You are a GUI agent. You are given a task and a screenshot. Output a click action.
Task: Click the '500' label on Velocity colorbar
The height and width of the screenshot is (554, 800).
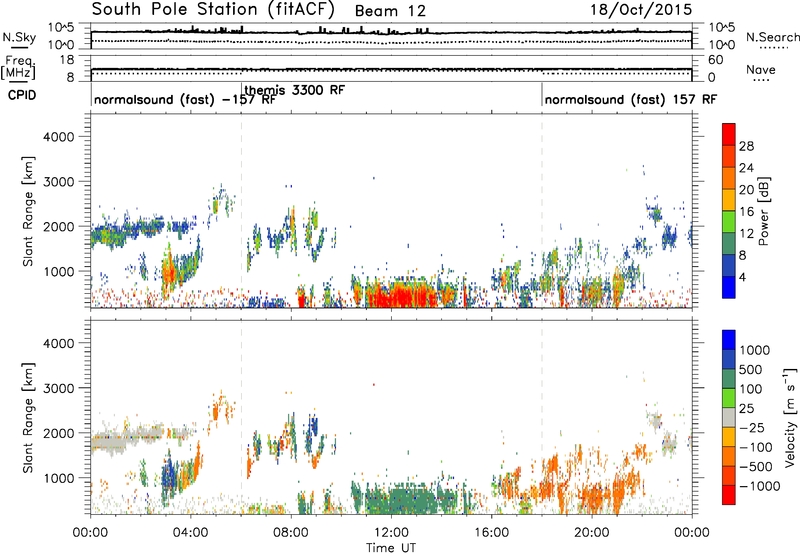753,370
